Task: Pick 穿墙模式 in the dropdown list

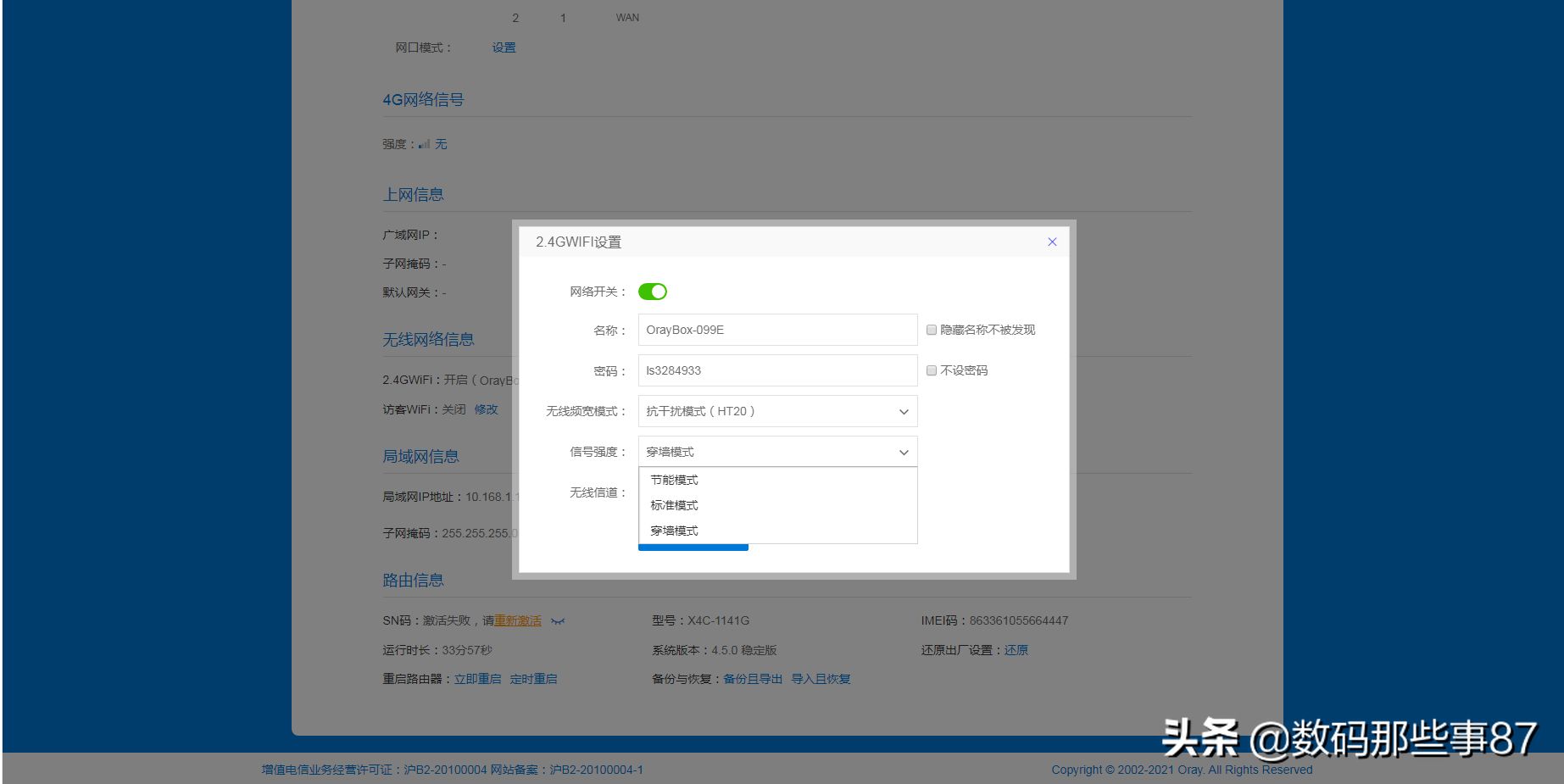Action: (x=675, y=531)
